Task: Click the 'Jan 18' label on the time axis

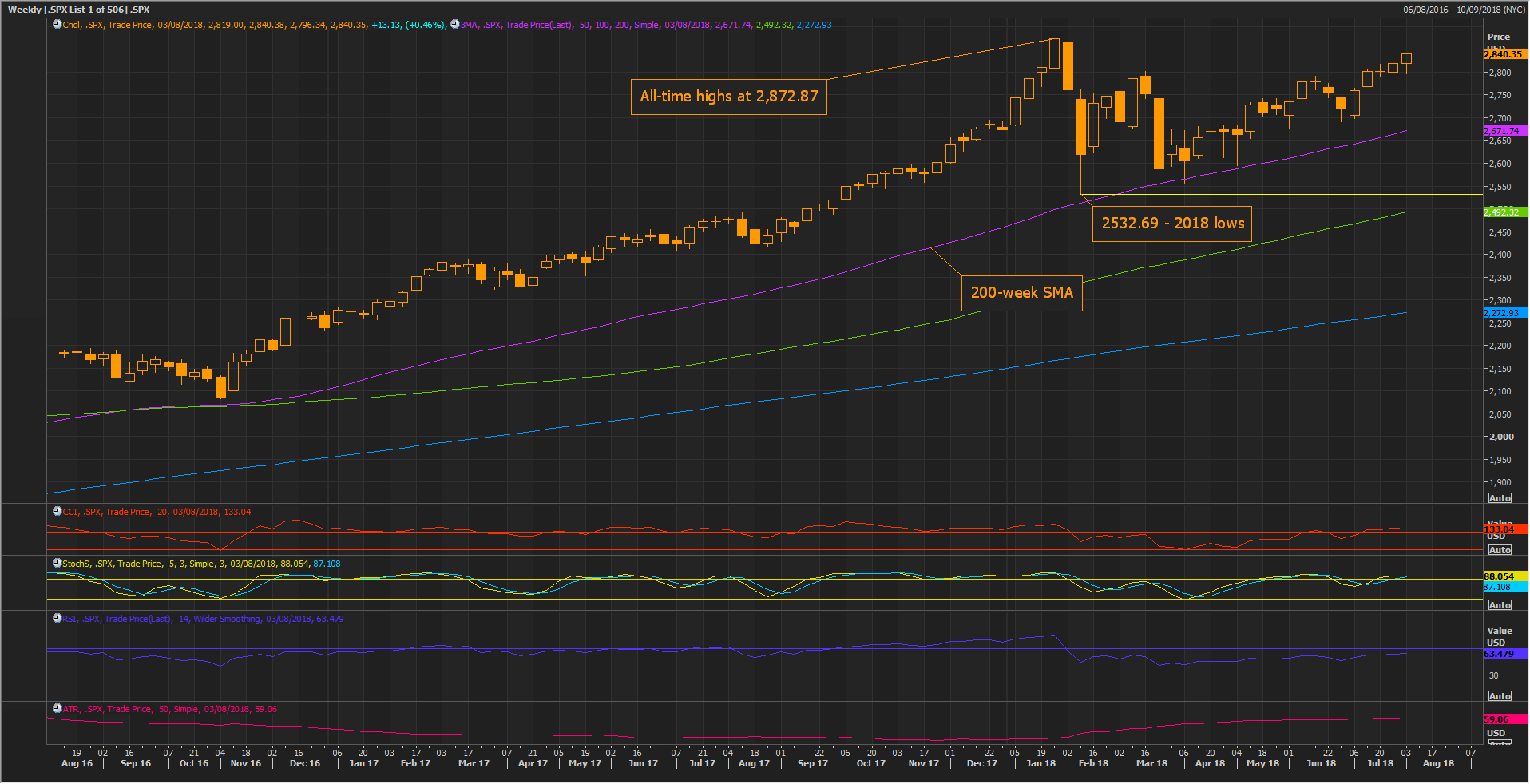Action: click(x=1040, y=763)
